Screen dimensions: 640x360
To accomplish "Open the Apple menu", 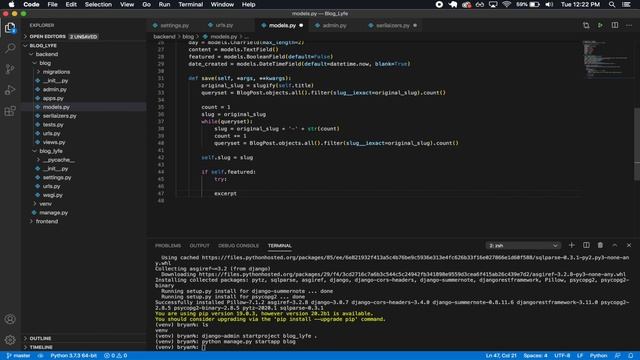I will pos(11,4).
